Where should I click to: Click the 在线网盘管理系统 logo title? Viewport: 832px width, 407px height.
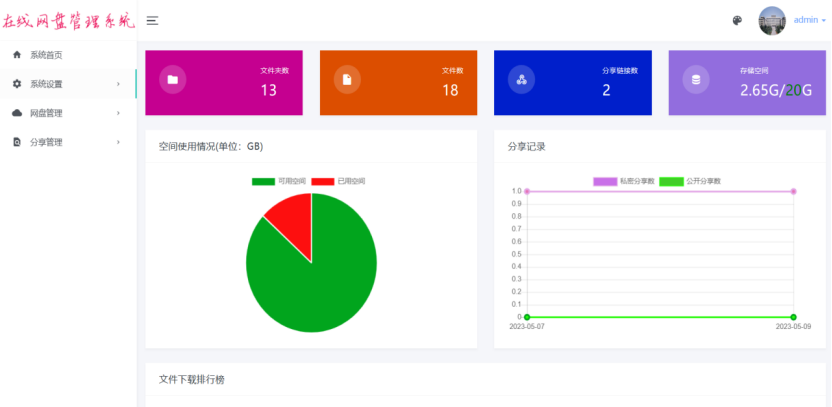(x=67, y=20)
